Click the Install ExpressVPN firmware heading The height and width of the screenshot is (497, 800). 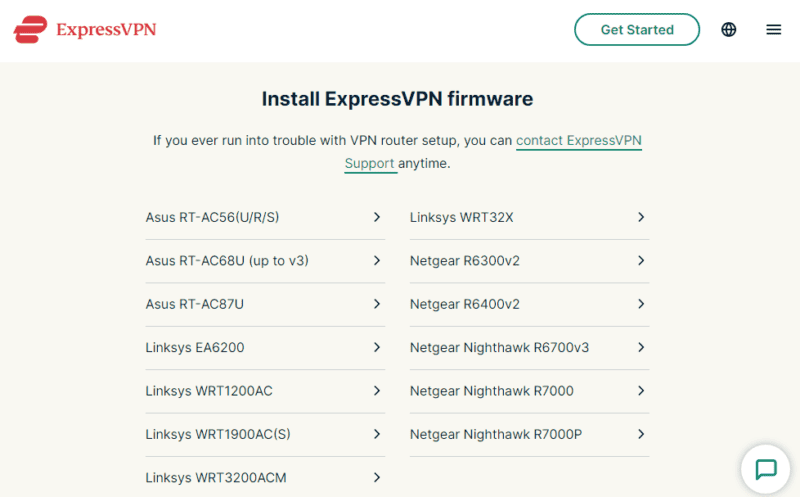pyautogui.click(x=397, y=99)
